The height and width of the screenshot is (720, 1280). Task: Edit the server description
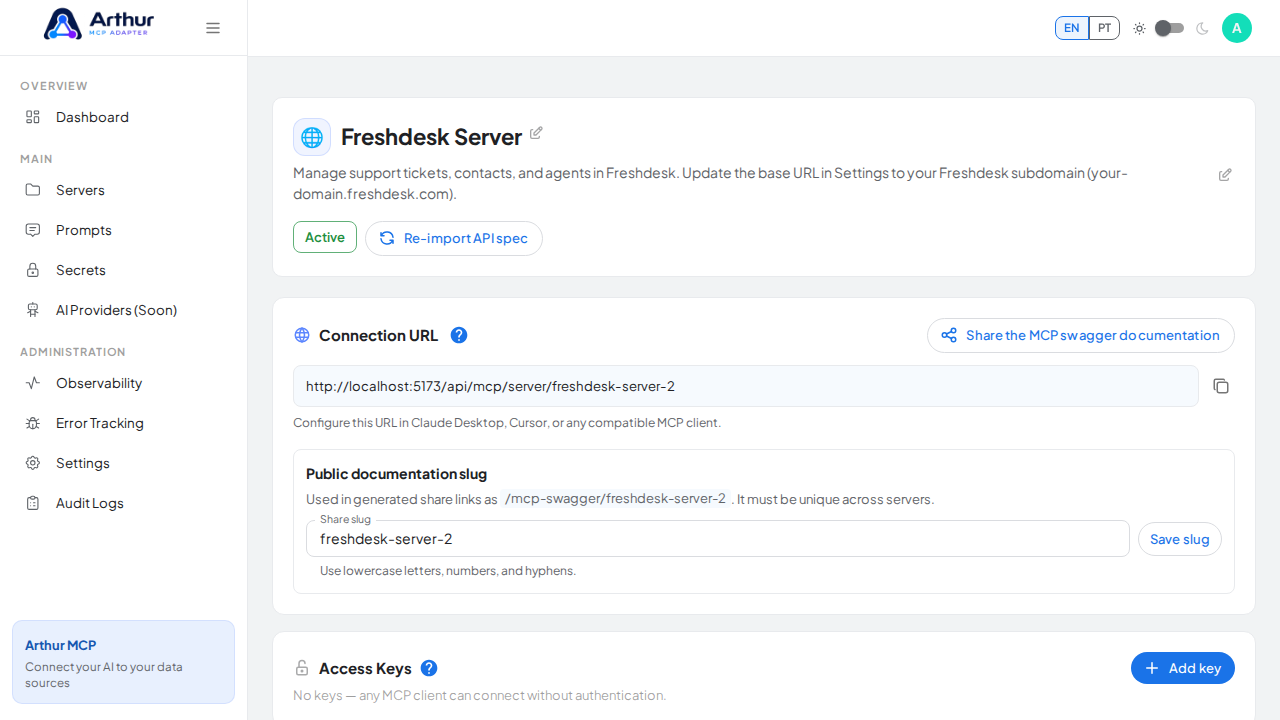[x=1225, y=175]
